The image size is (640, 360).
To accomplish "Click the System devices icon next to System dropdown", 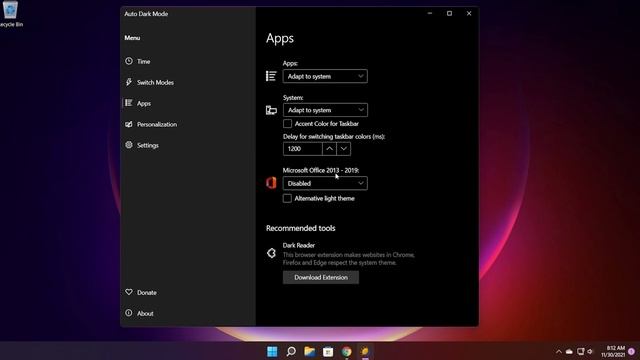I will click(x=271, y=110).
